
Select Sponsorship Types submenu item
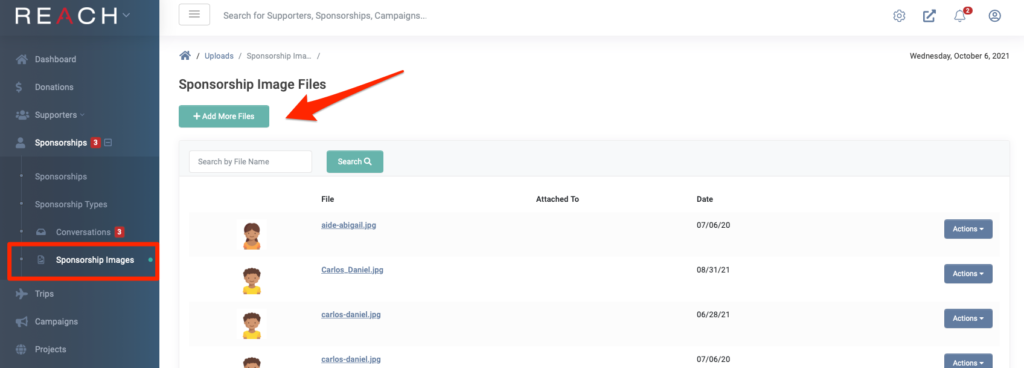pyautogui.click(x=71, y=204)
